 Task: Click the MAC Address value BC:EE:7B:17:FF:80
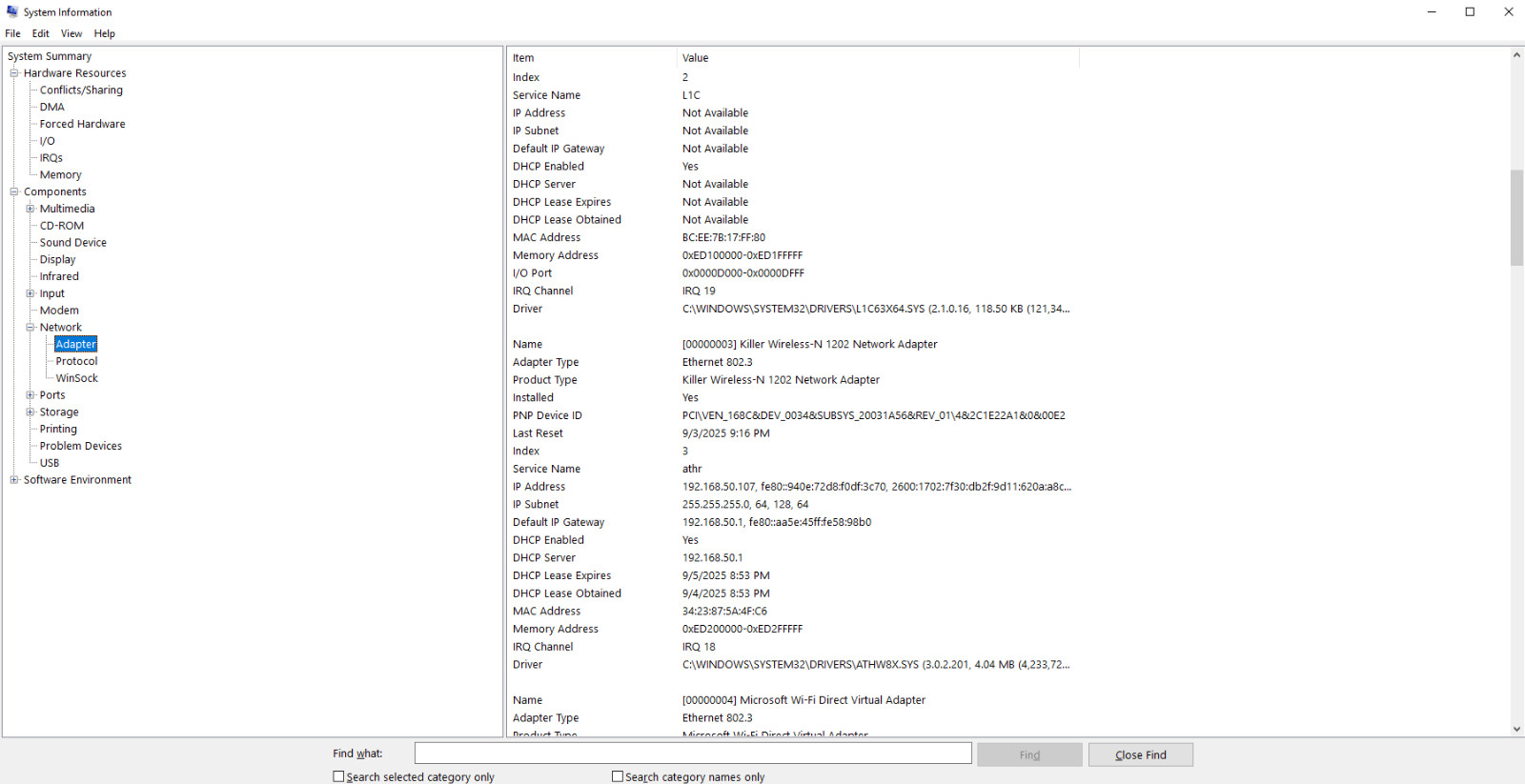click(x=723, y=237)
